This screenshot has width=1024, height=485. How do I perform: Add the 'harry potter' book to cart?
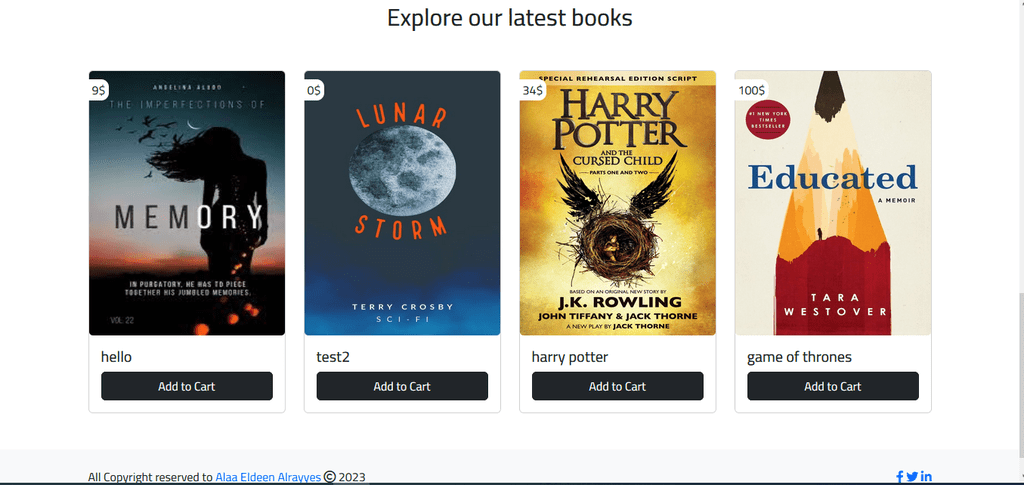[618, 386]
